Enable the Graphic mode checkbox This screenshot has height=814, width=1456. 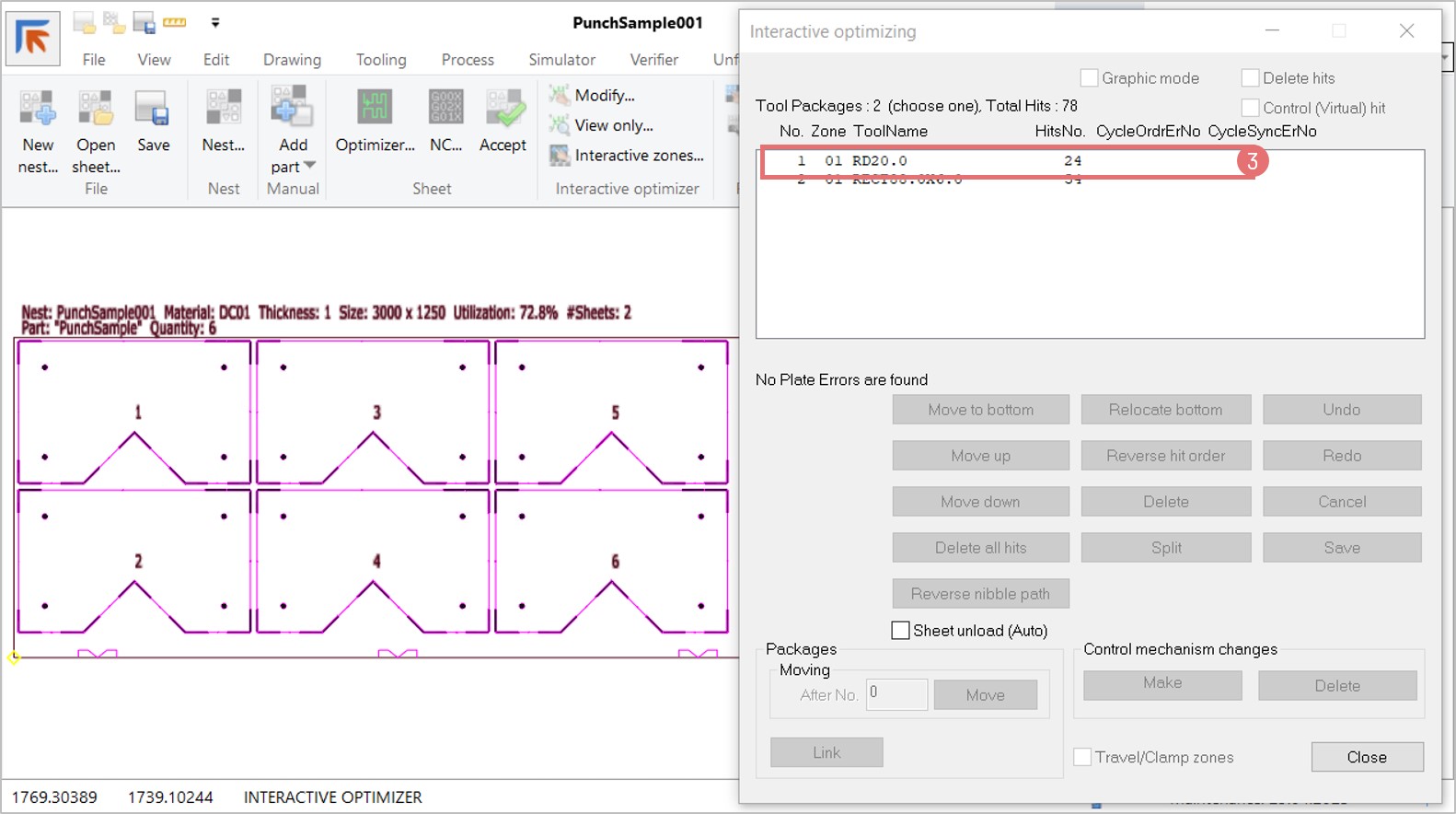point(1089,78)
